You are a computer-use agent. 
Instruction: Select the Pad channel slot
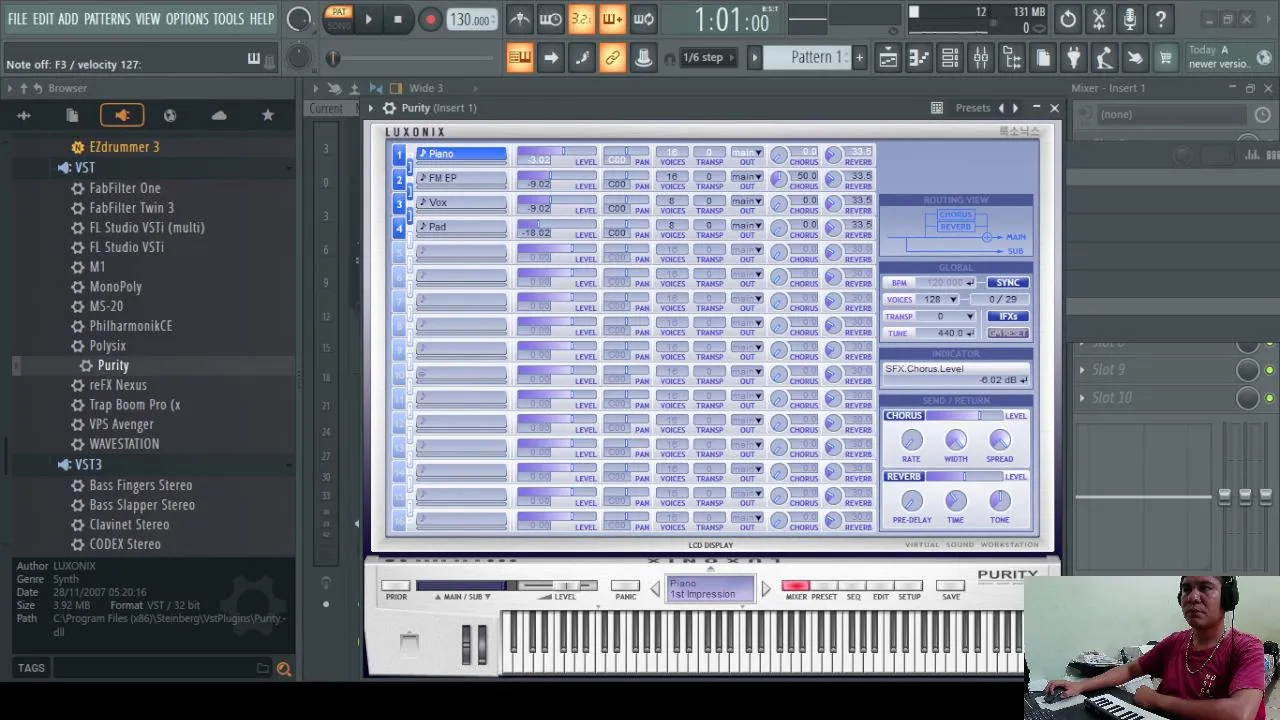pos(461,227)
